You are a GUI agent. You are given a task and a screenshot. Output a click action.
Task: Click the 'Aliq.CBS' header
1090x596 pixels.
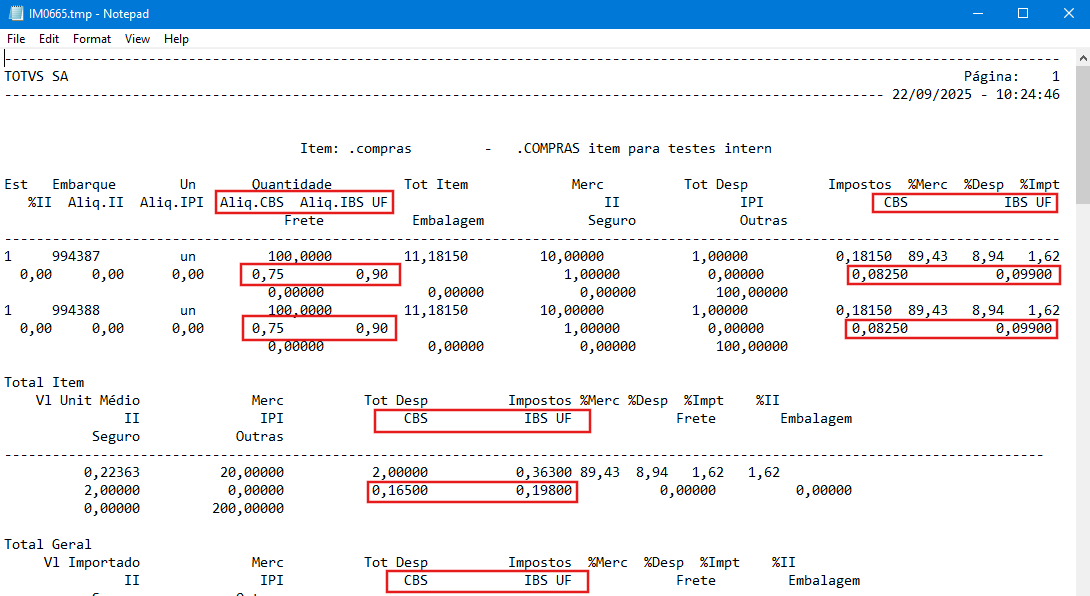(252, 202)
